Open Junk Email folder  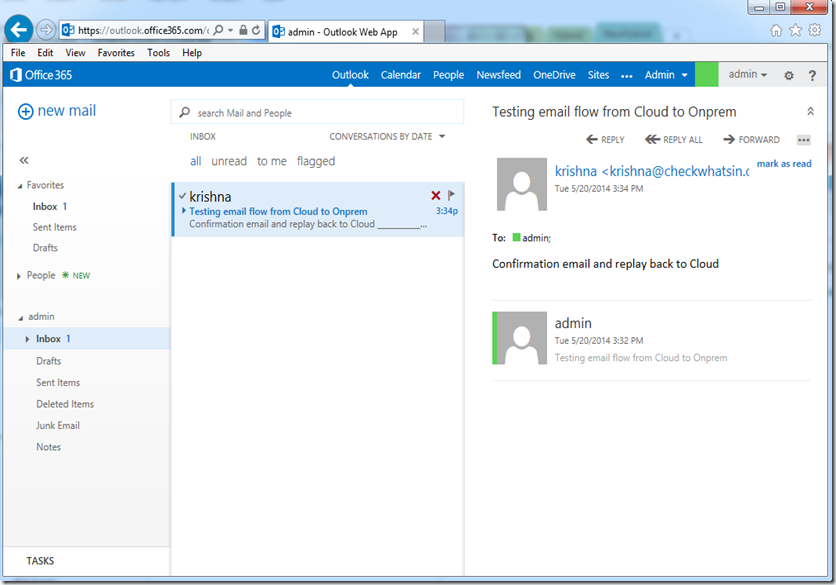click(x=58, y=426)
